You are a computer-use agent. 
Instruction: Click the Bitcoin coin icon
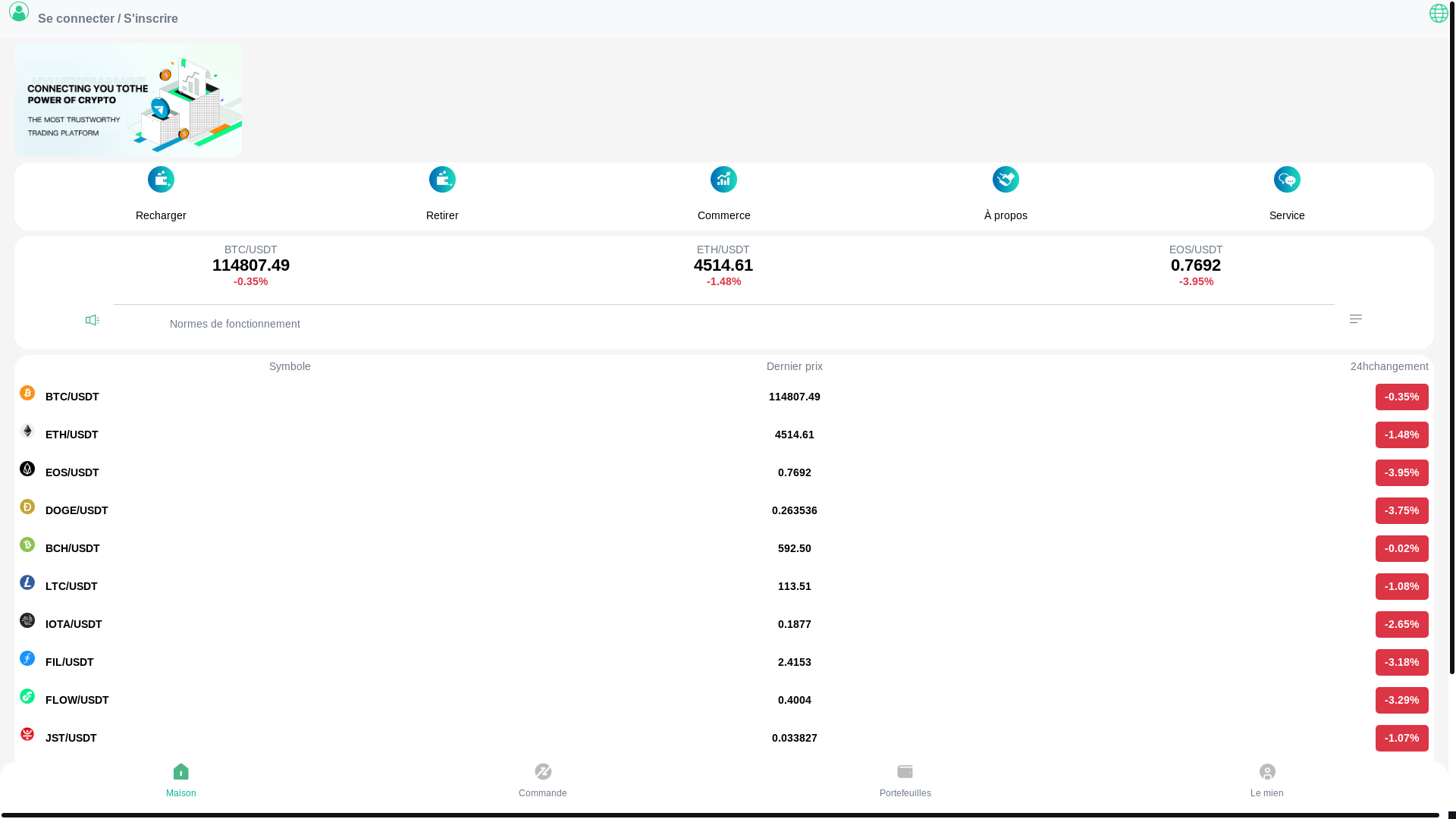tap(27, 393)
